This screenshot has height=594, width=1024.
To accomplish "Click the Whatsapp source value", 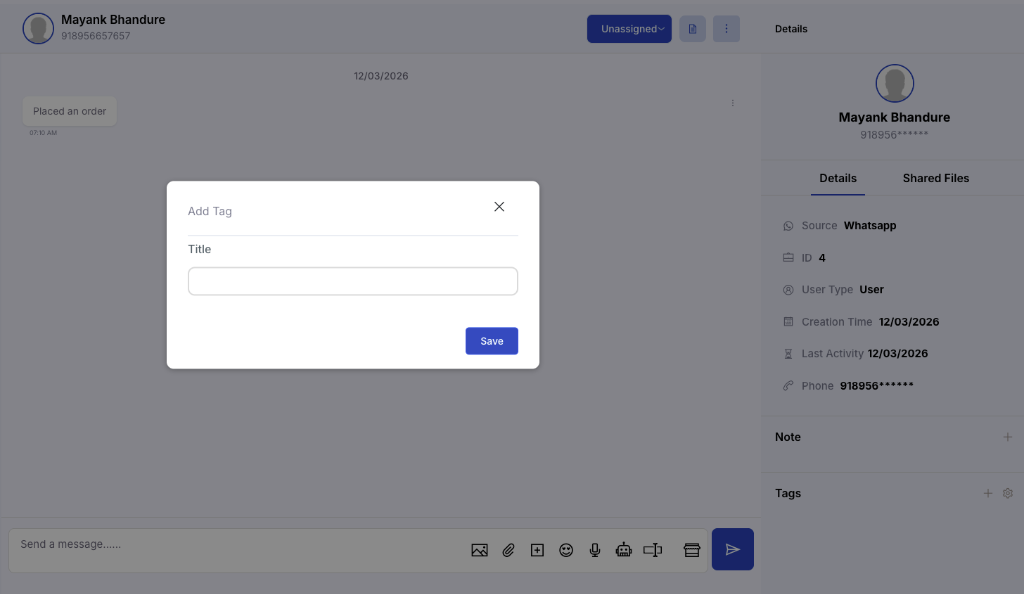I will (870, 225).
